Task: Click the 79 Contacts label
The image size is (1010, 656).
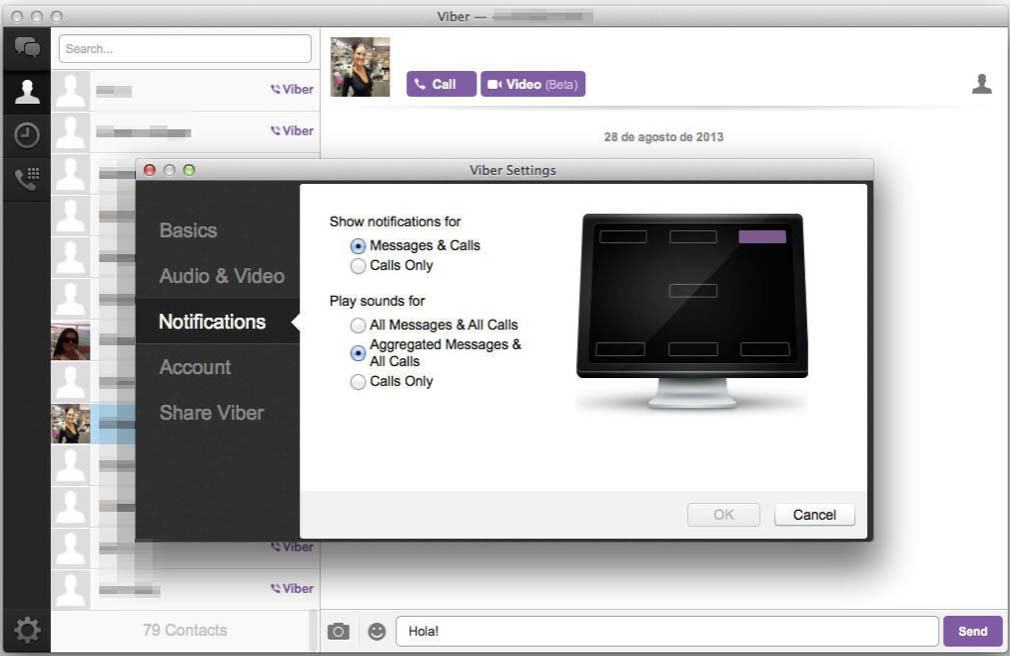Action: [185, 630]
